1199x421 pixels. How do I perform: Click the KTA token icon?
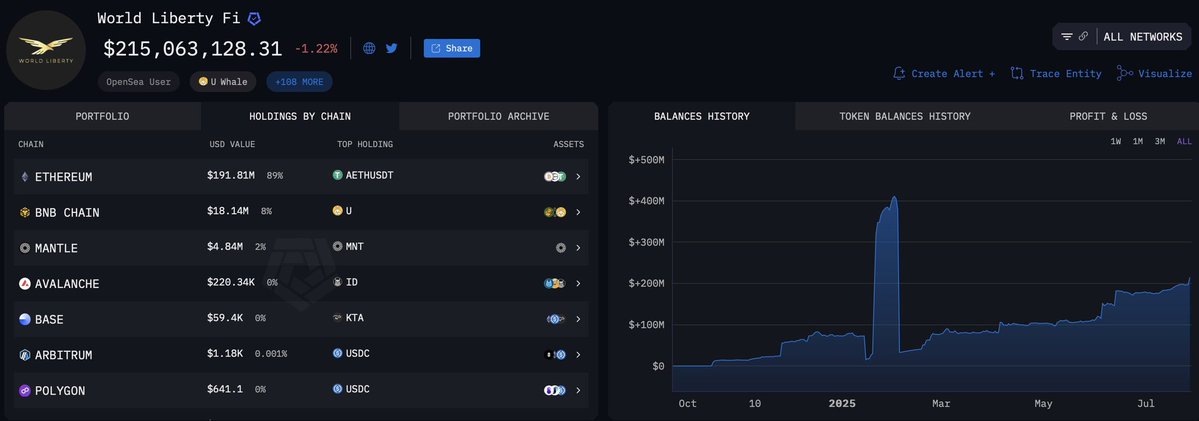click(x=337, y=318)
